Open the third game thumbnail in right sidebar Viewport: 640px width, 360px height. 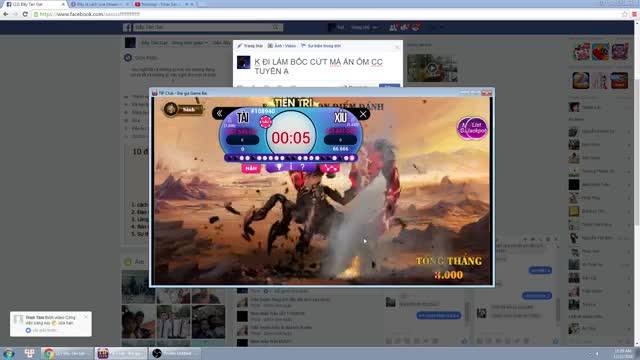620,52
